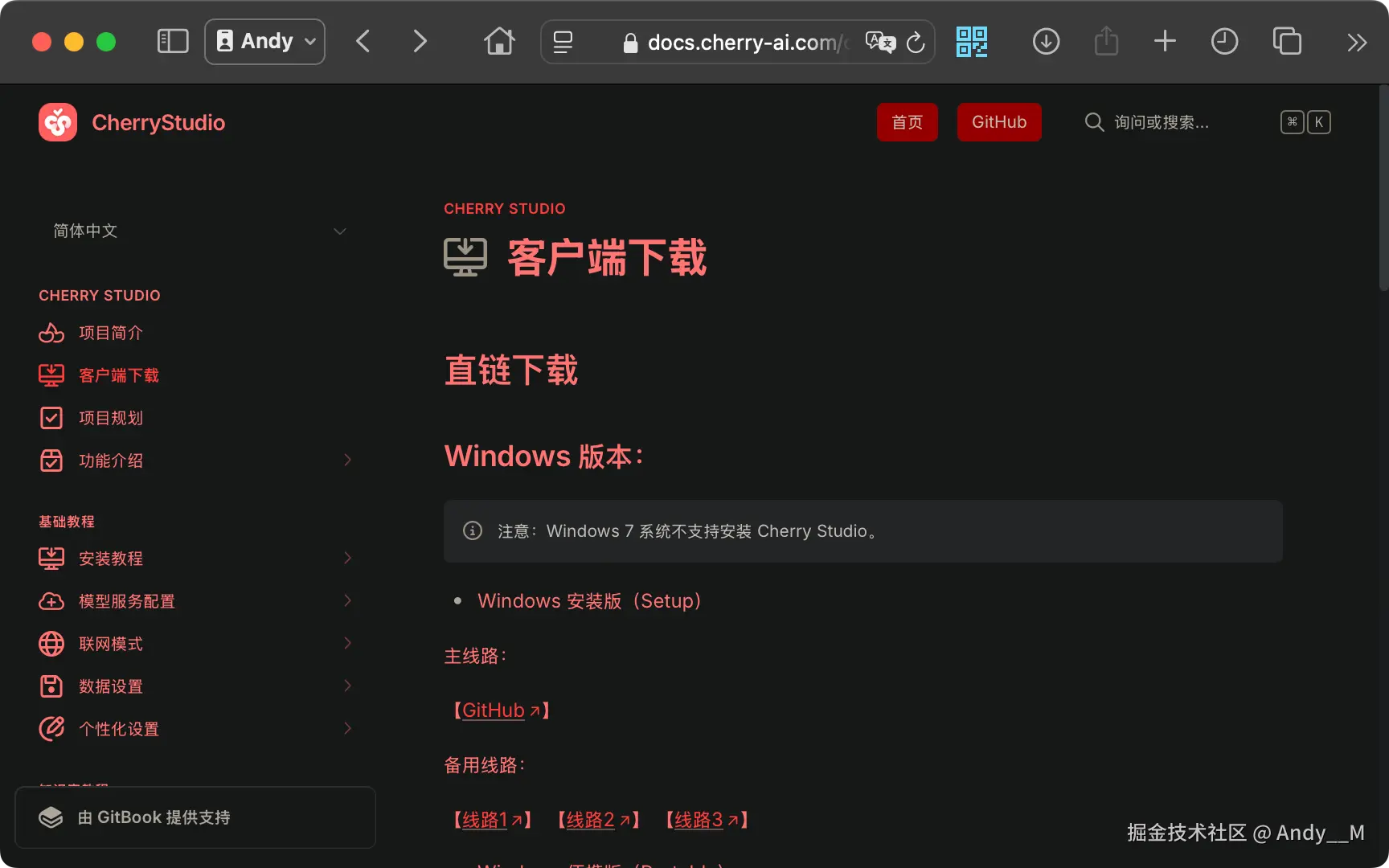Open 数据设置 in the sidebar
Image resolution: width=1389 pixels, height=868 pixels.
(111, 686)
